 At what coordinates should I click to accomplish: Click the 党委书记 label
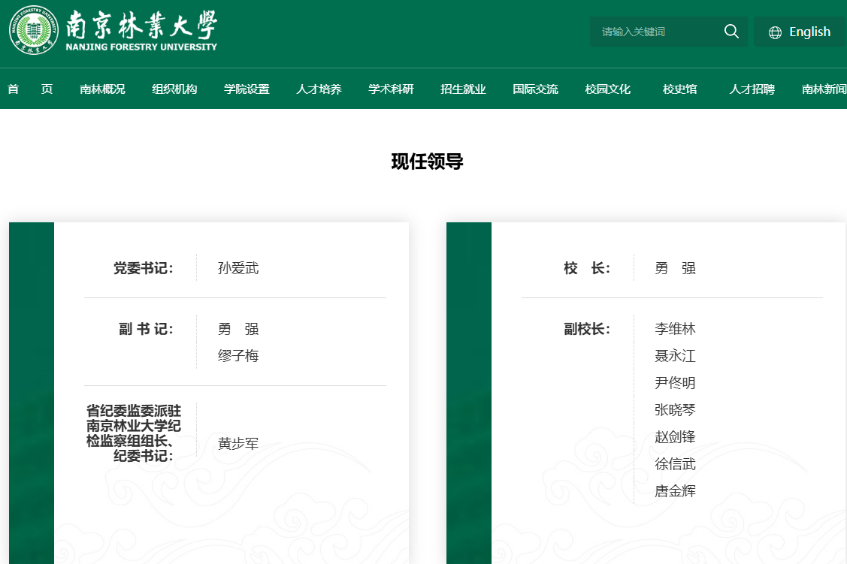pos(143,268)
